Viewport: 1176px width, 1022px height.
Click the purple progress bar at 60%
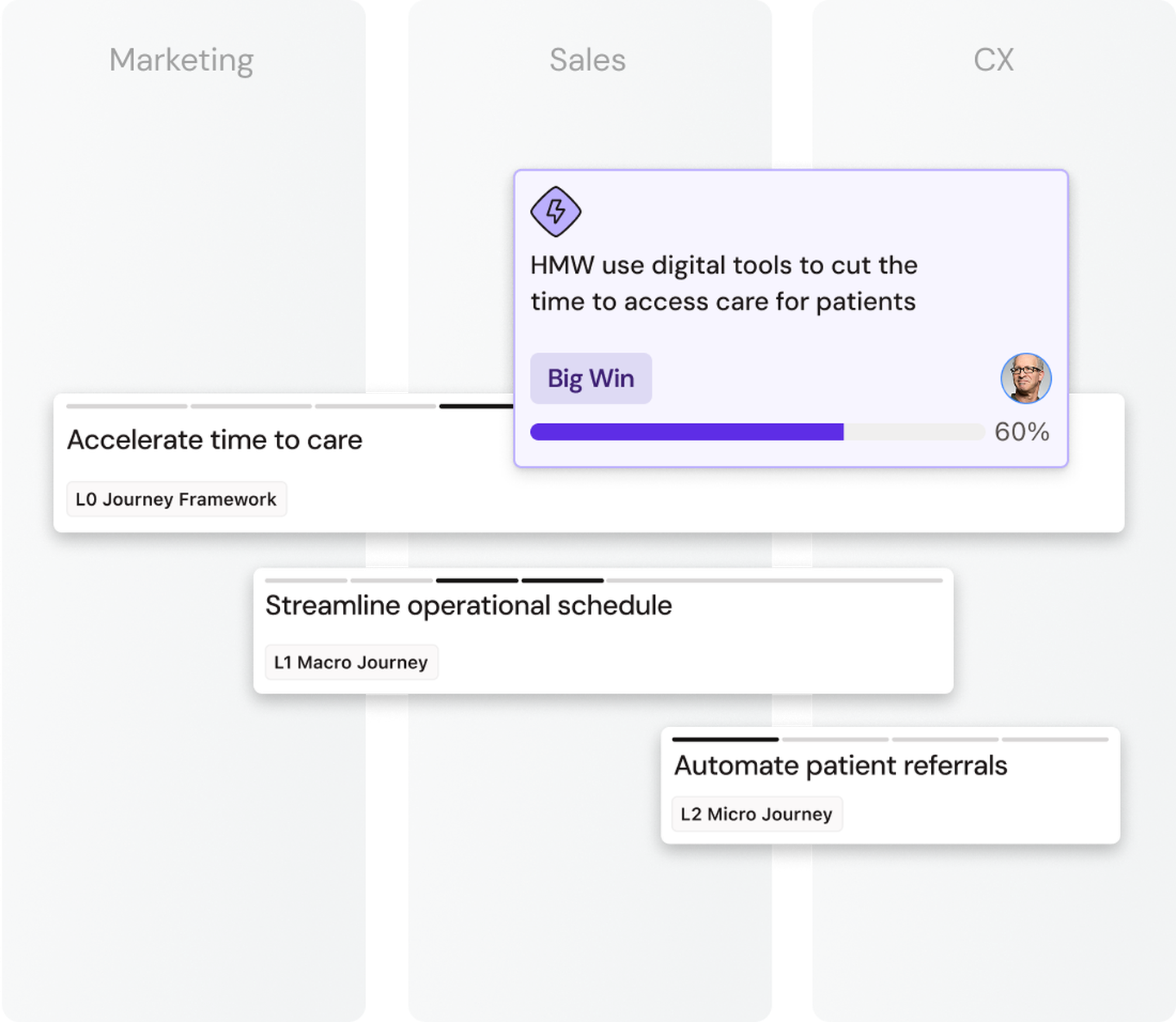pyautogui.click(x=686, y=431)
